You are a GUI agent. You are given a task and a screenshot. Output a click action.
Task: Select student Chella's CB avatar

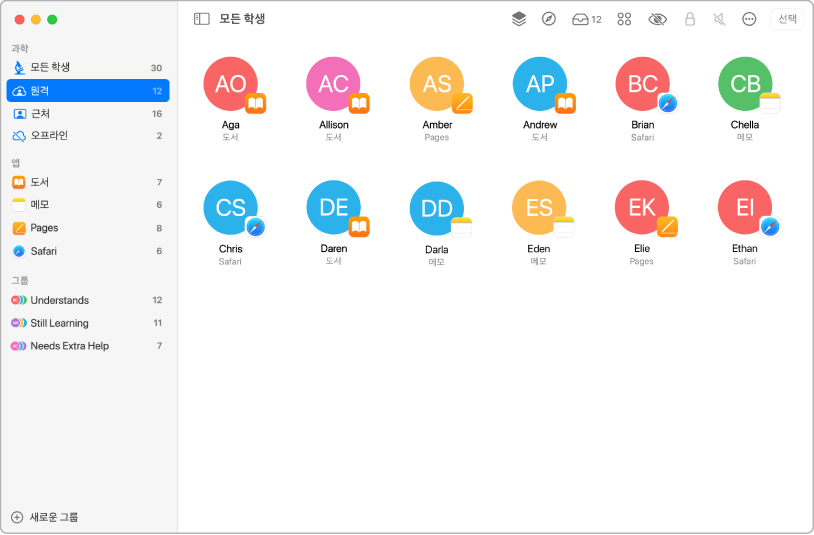click(745, 84)
